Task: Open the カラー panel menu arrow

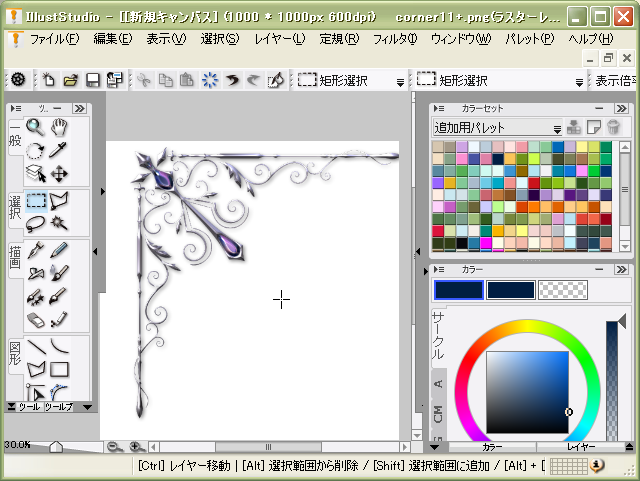Action: pyautogui.click(x=439, y=269)
